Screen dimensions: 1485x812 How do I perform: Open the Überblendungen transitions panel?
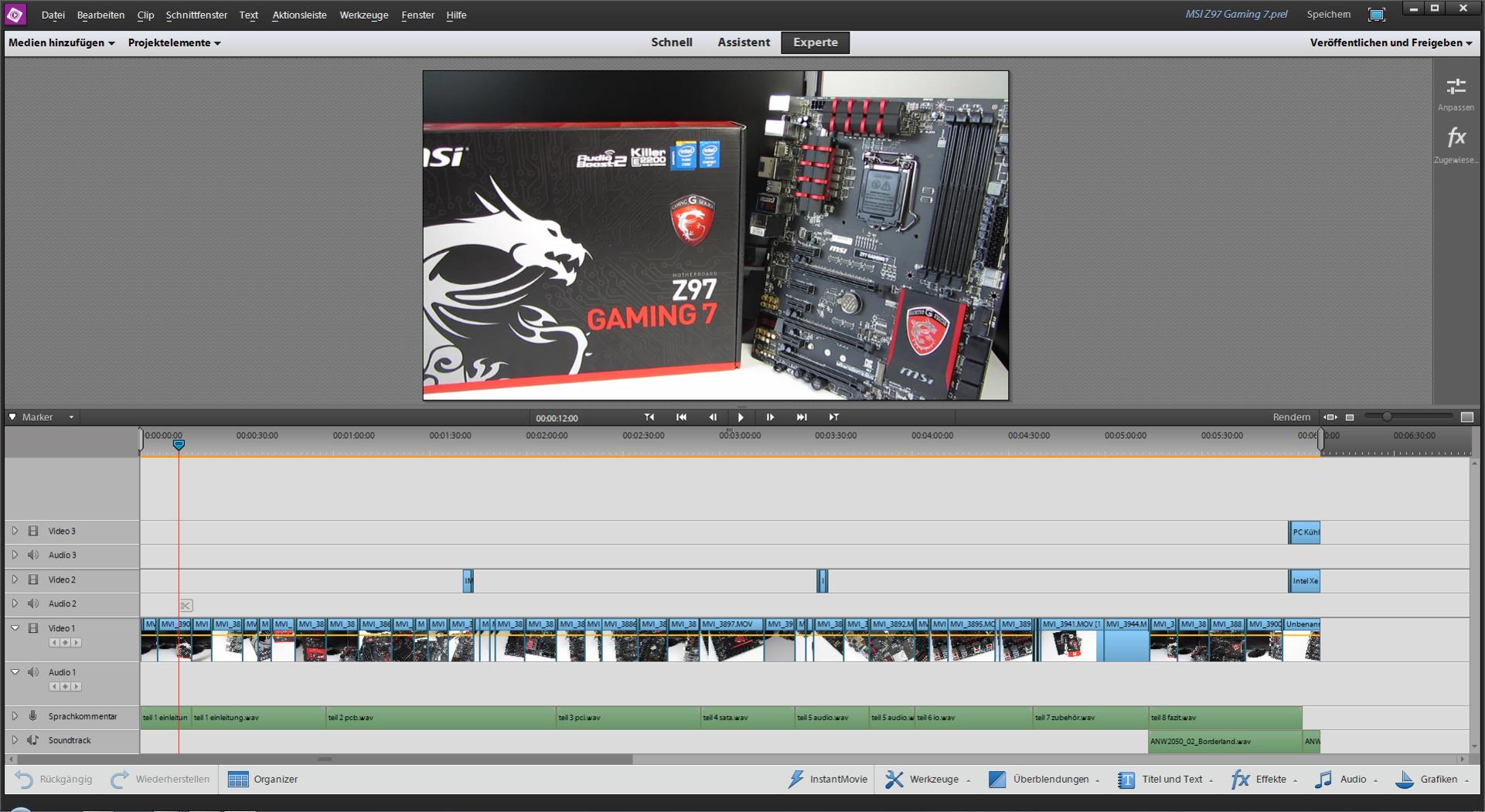[1044, 780]
